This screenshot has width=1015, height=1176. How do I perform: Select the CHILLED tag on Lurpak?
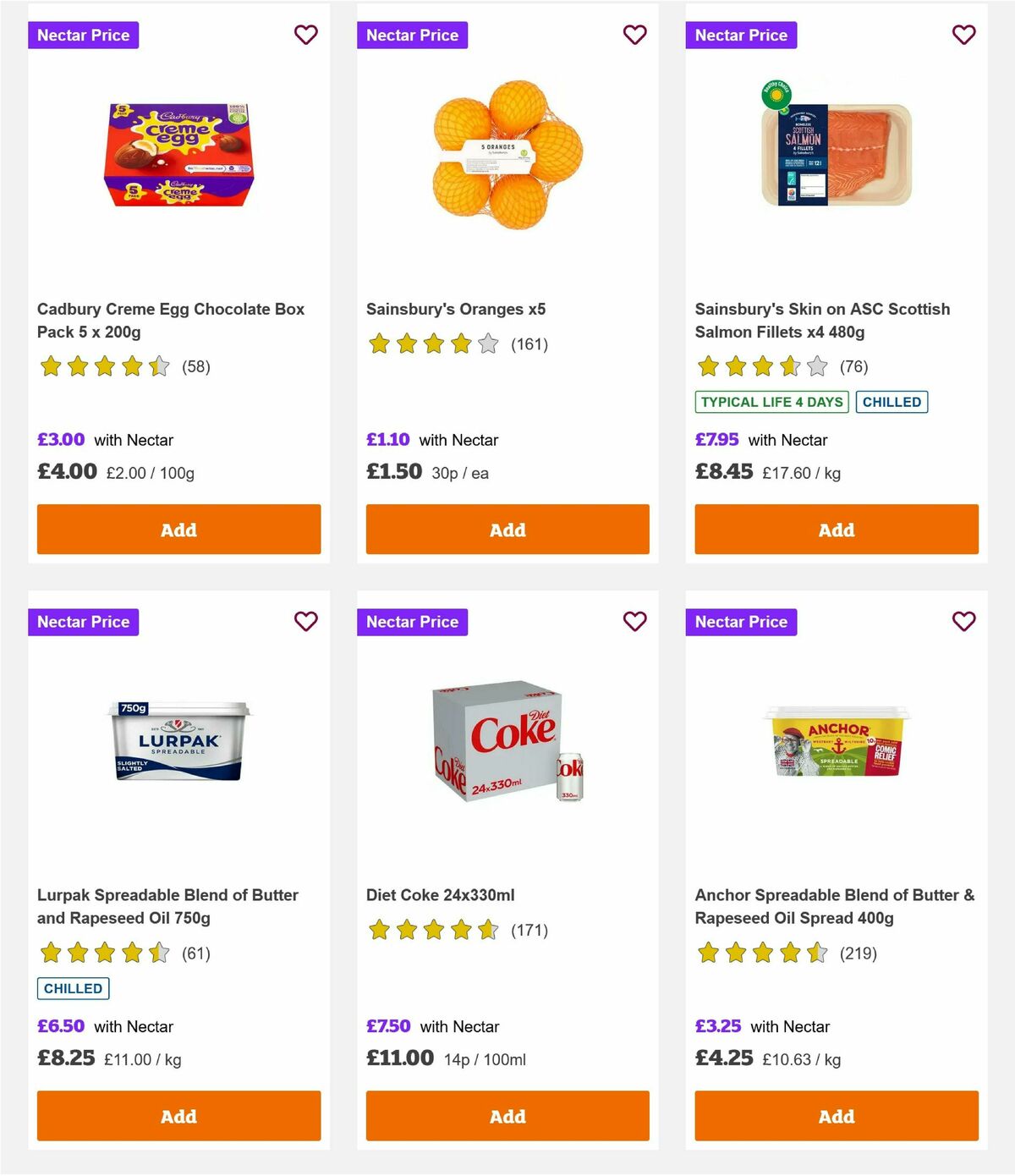coord(73,987)
